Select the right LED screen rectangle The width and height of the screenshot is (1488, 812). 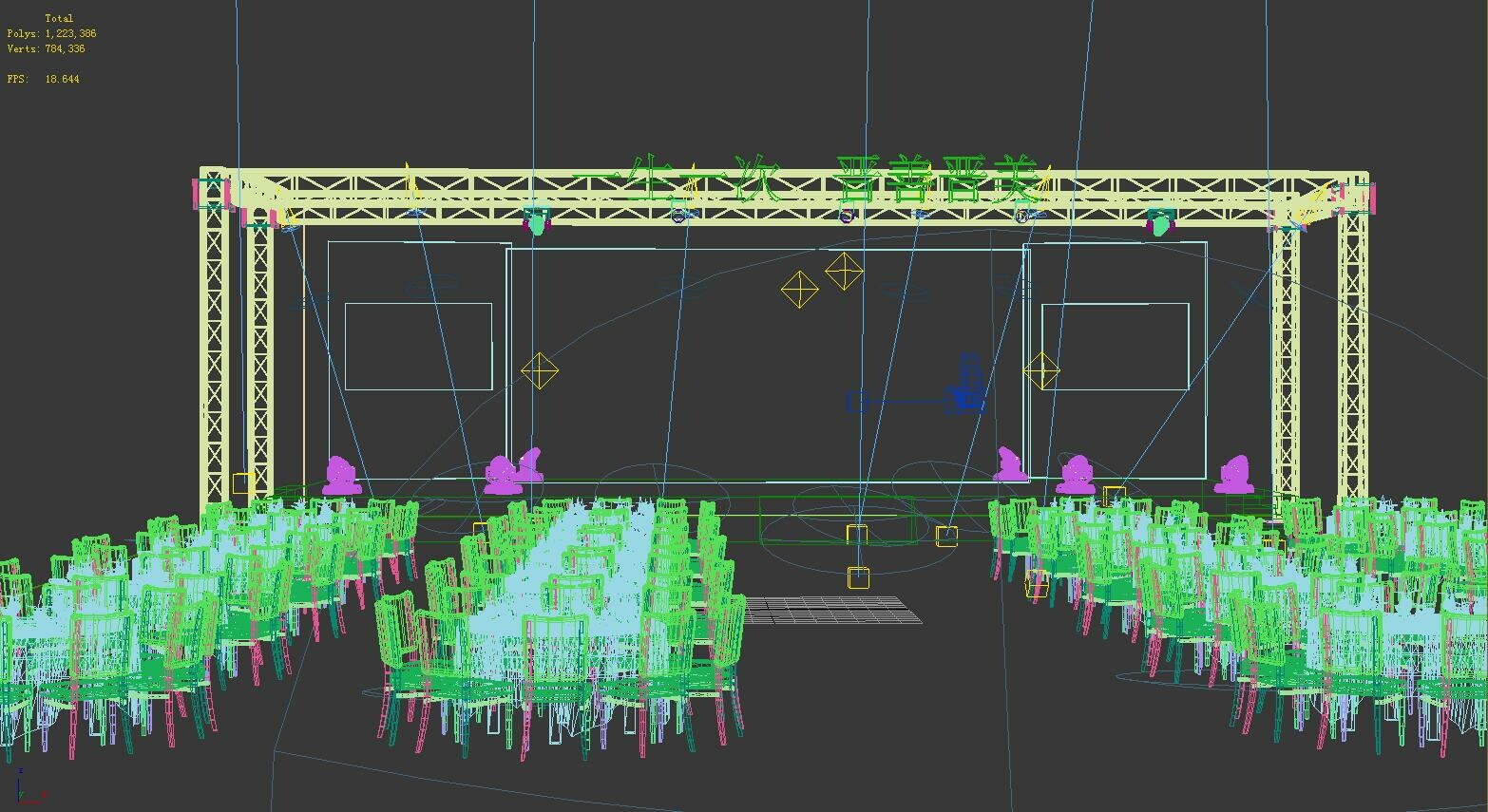1115,345
